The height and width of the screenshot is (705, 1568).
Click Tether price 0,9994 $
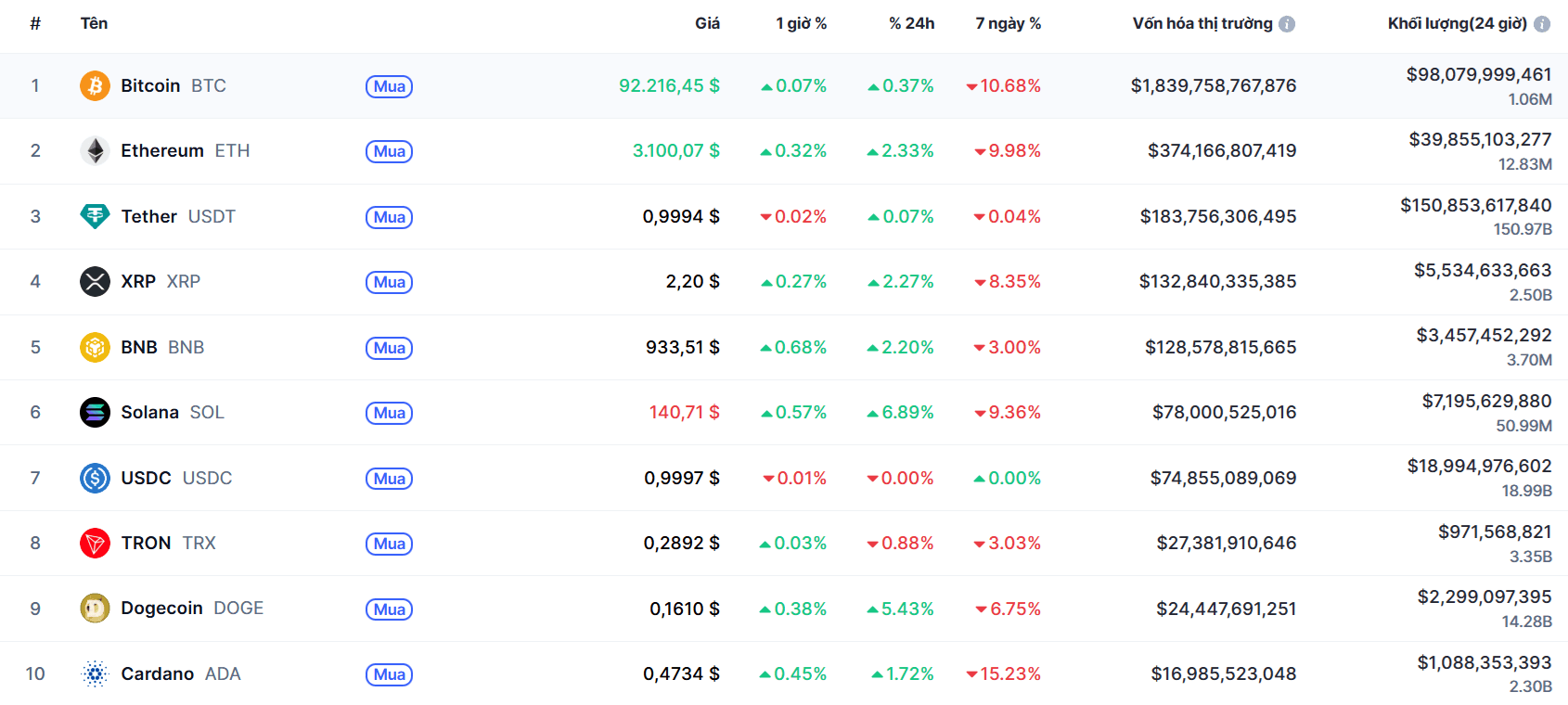pos(681,216)
